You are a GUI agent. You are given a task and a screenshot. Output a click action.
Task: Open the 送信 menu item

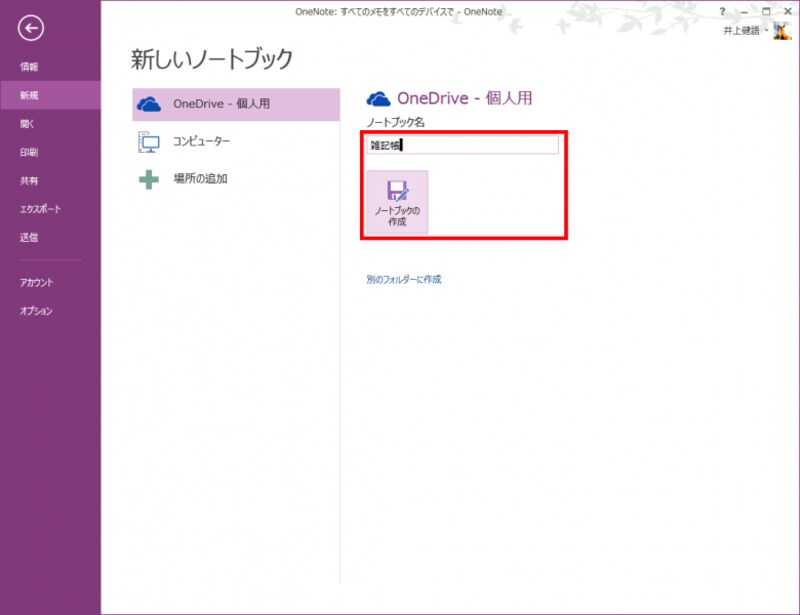(x=29, y=237)
